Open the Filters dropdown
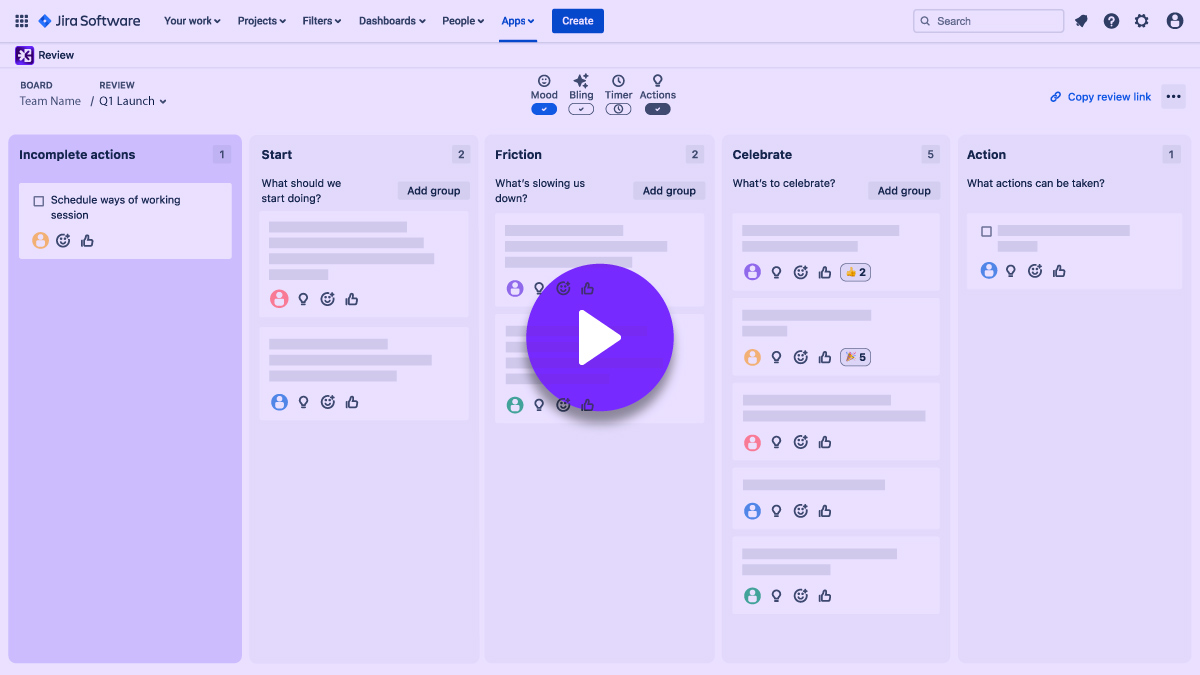Image resolution: width=1200 pixels, height=675 pixels. 321,20
